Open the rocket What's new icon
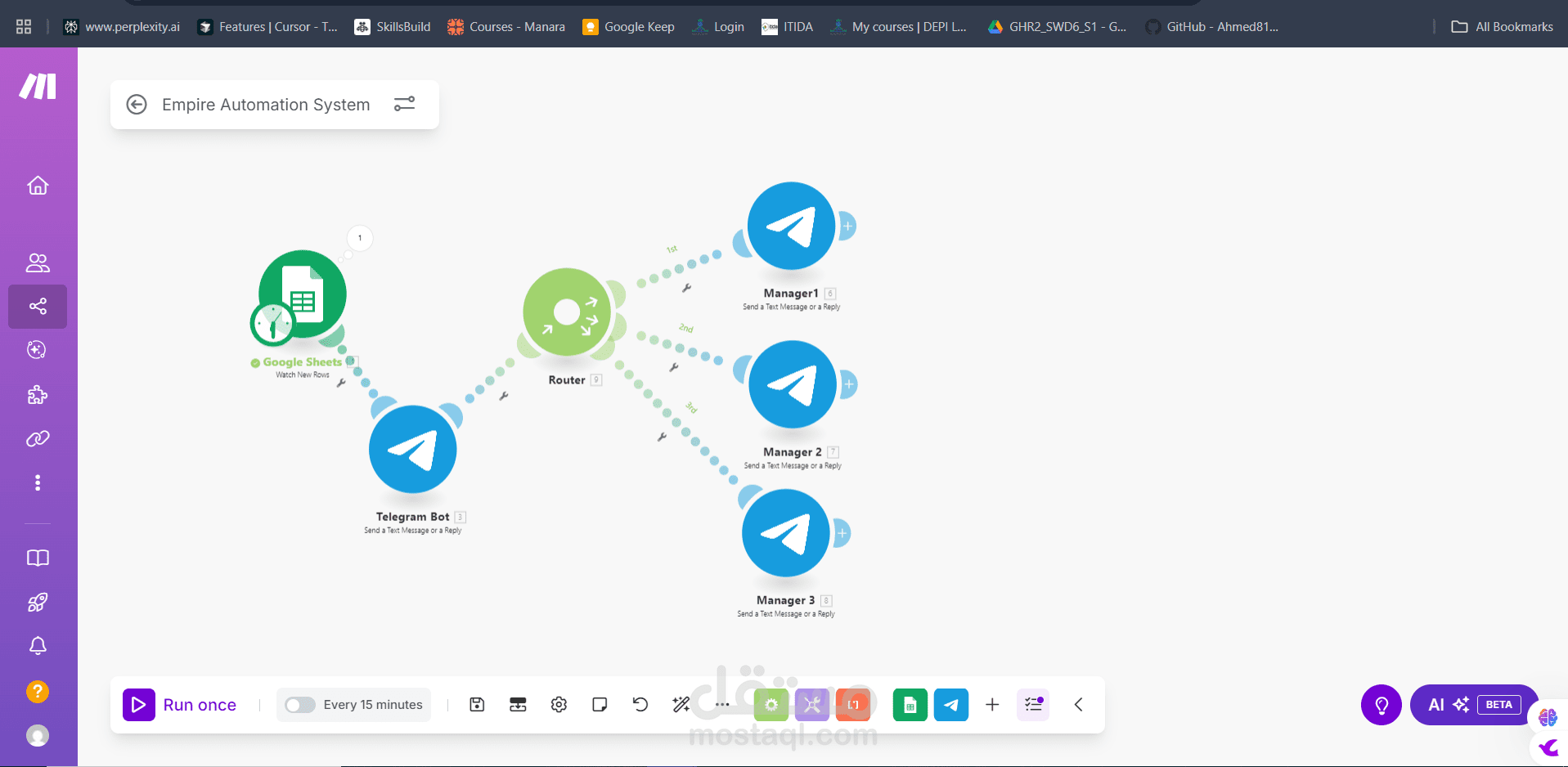This screenshot has width=1568, height=767. tap(38, 603)
